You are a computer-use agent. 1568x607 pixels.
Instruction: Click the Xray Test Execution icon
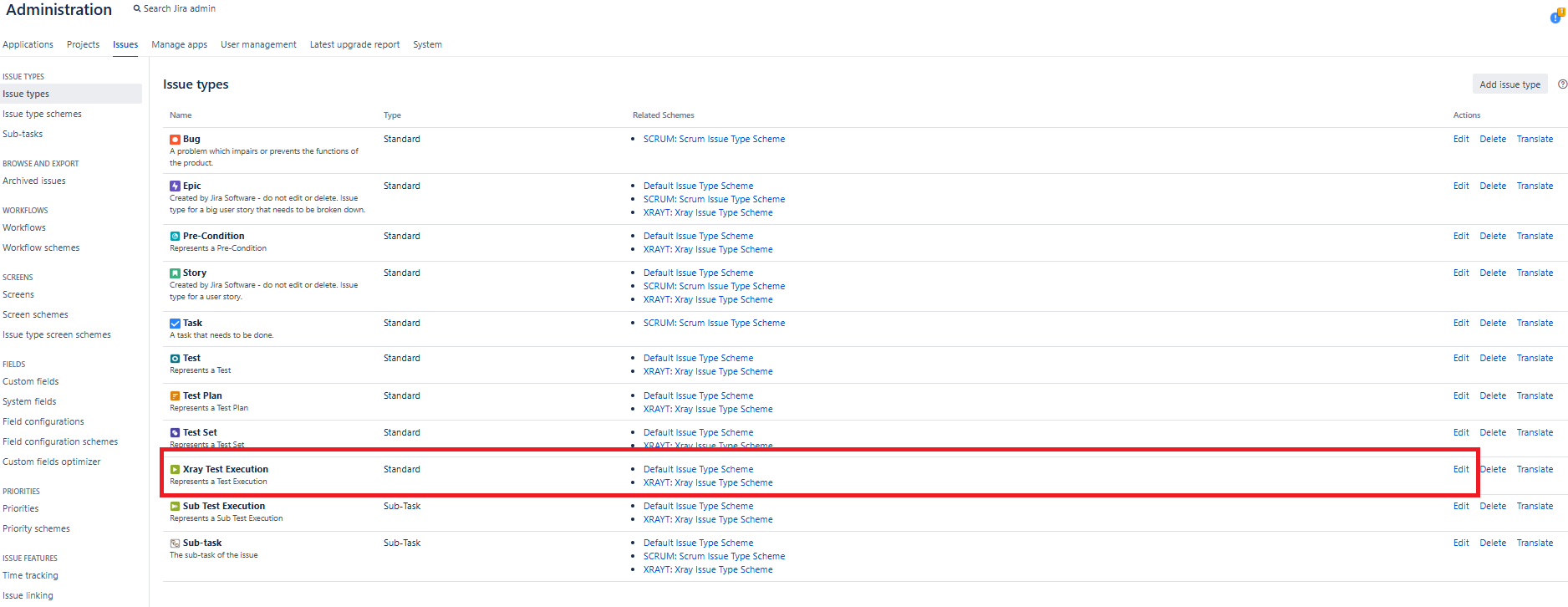click(175, 470)
